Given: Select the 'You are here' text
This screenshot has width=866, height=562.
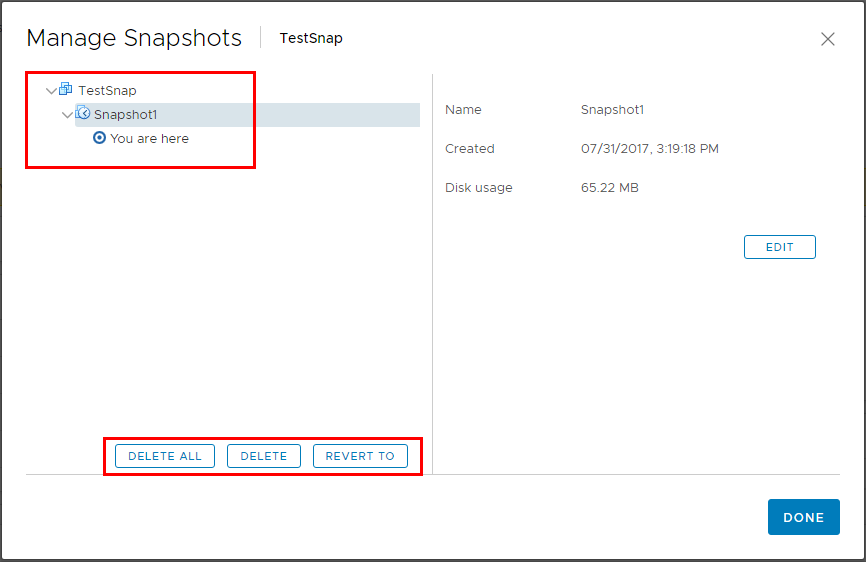Looking at the screenshot, I should (149, 138).
